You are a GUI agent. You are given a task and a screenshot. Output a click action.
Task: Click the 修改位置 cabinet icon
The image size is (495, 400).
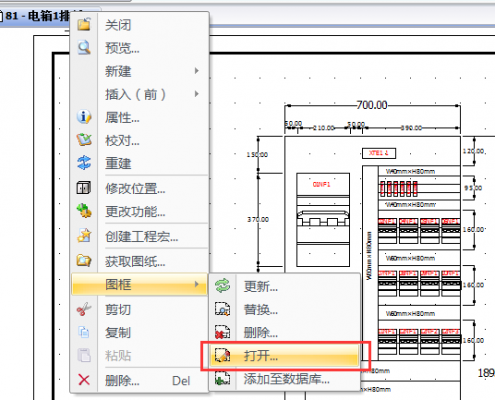(84, 188)
